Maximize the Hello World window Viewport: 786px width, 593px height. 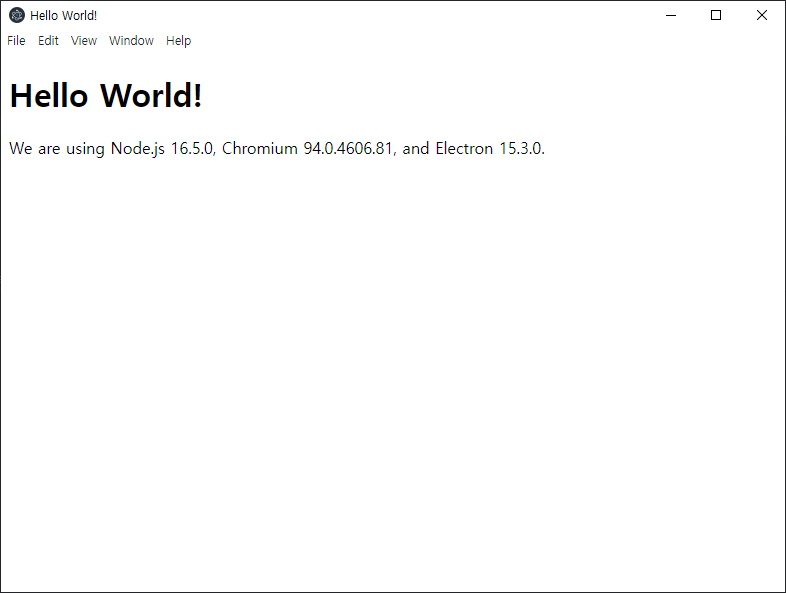pyautogui.click(x=716, y=15)
